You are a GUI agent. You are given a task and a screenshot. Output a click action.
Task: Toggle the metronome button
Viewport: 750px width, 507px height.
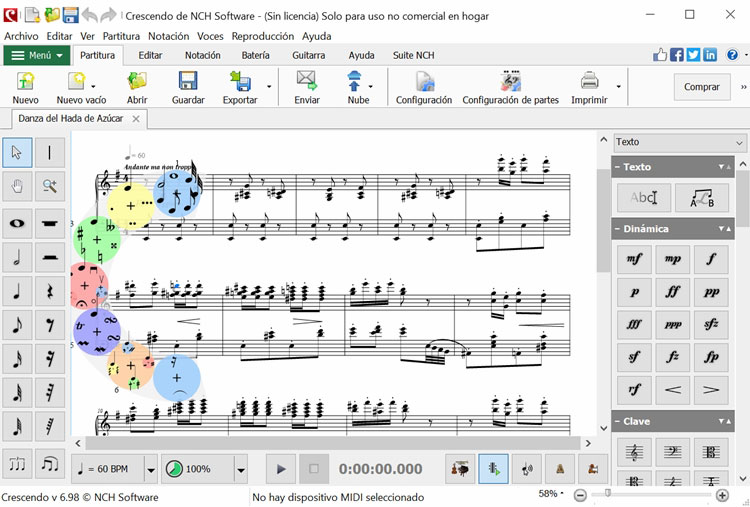click(560, 469)
